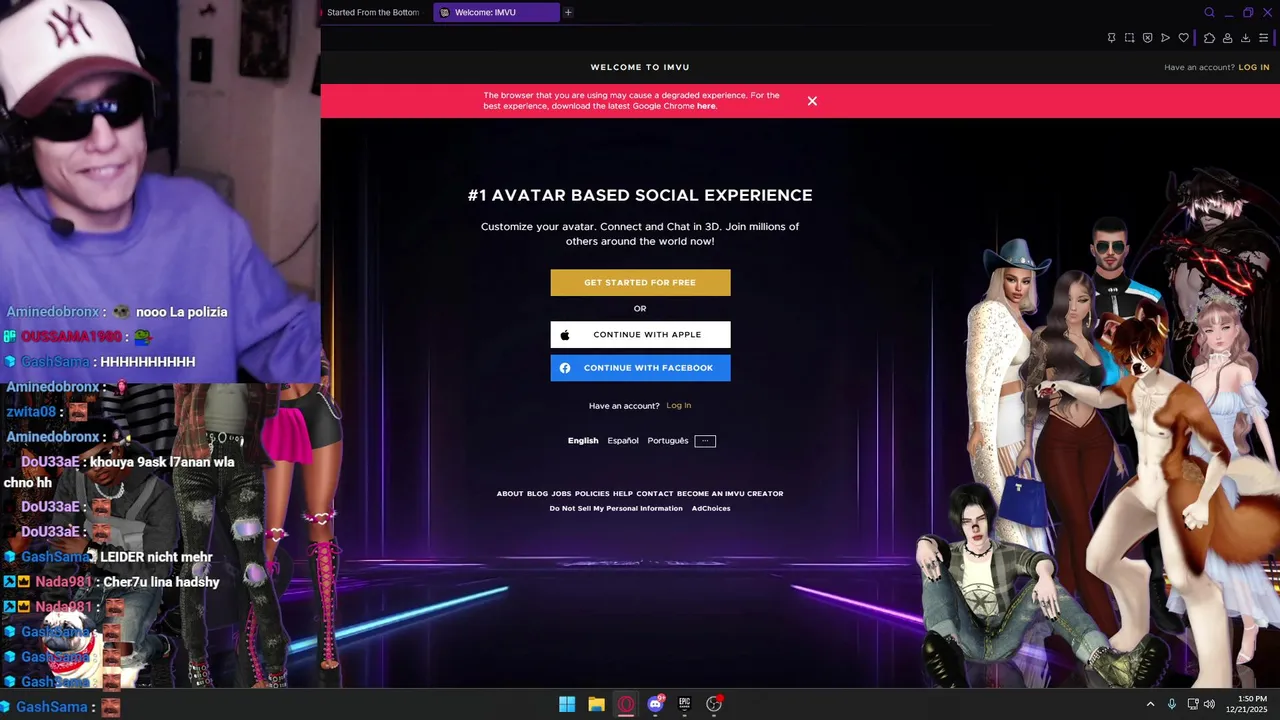
Task: Click the WELCOME TO IMVU header text
Action: click(640, 67)
